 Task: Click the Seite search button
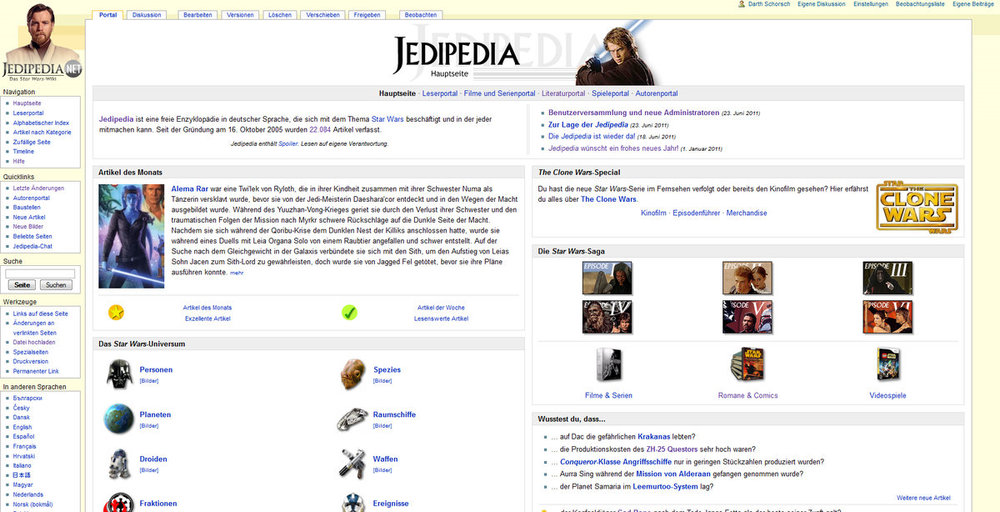tap(21, 285)
